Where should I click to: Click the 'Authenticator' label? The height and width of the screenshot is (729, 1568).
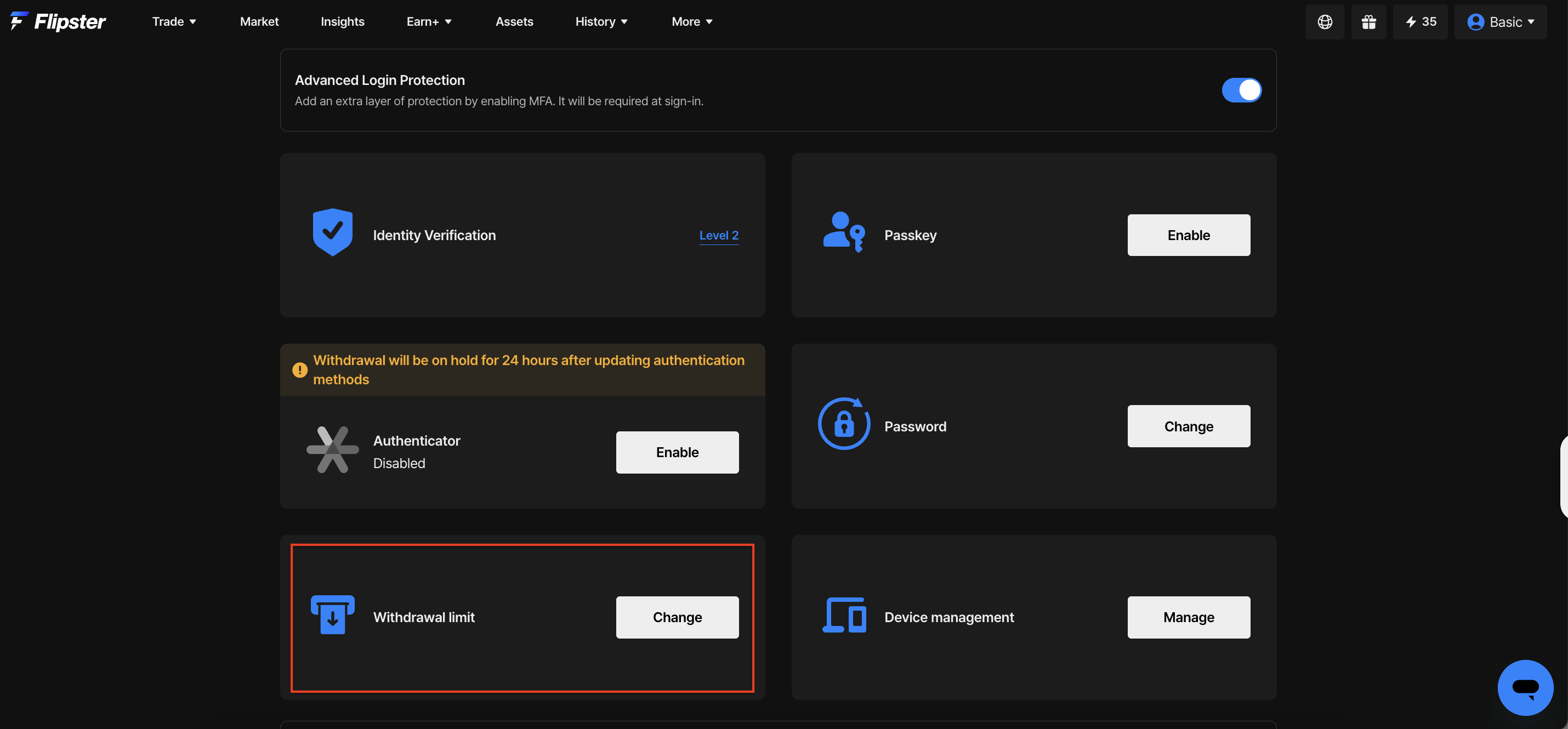(416, 441)
